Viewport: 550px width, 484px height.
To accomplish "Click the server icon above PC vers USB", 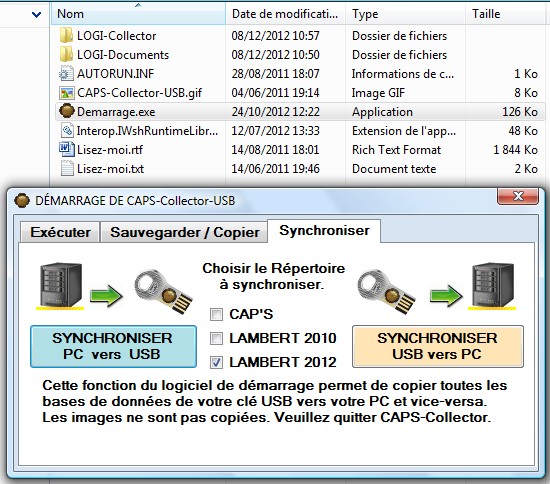I will point(61,285).
